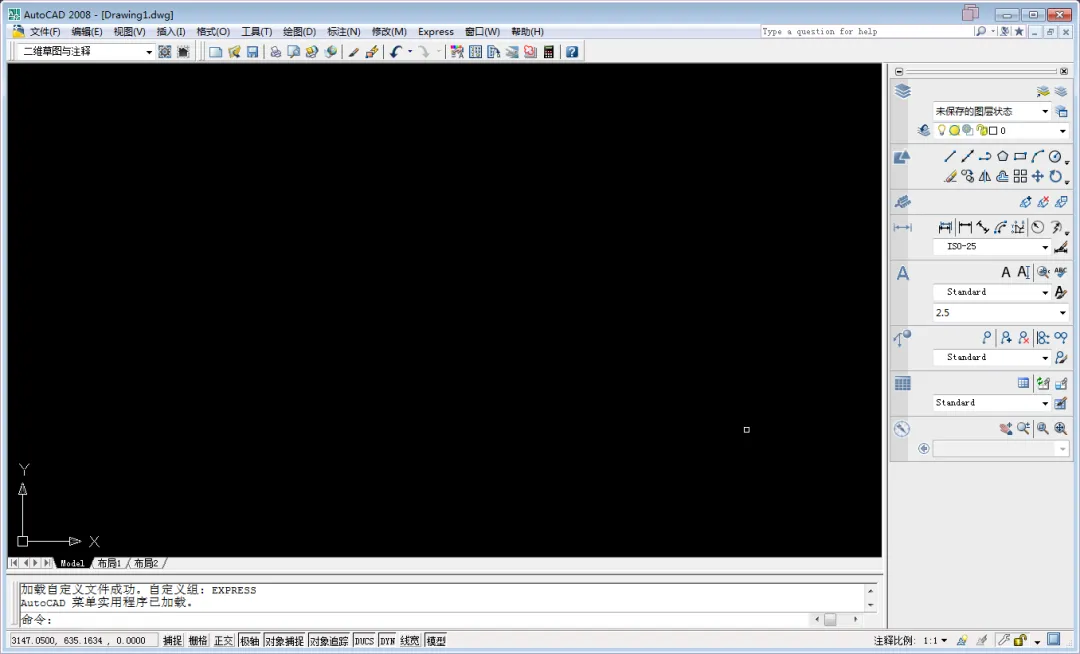Open the 修改(M) menu
Image resolution: width=1080 pixels, height=654 pixels.
pyautogui.click(x=389, y=32)
